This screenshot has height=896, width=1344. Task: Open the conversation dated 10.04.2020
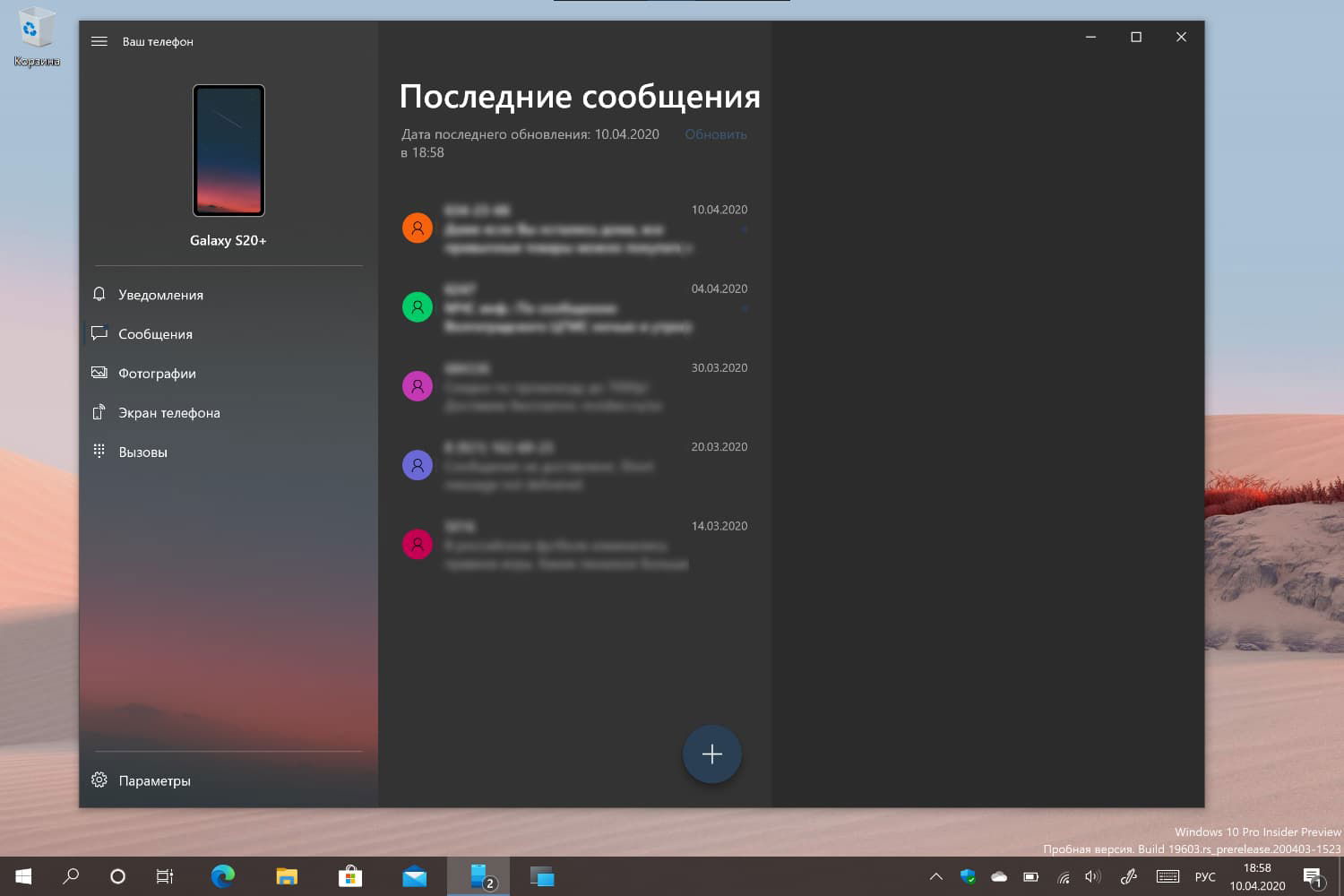coord(573,228)
